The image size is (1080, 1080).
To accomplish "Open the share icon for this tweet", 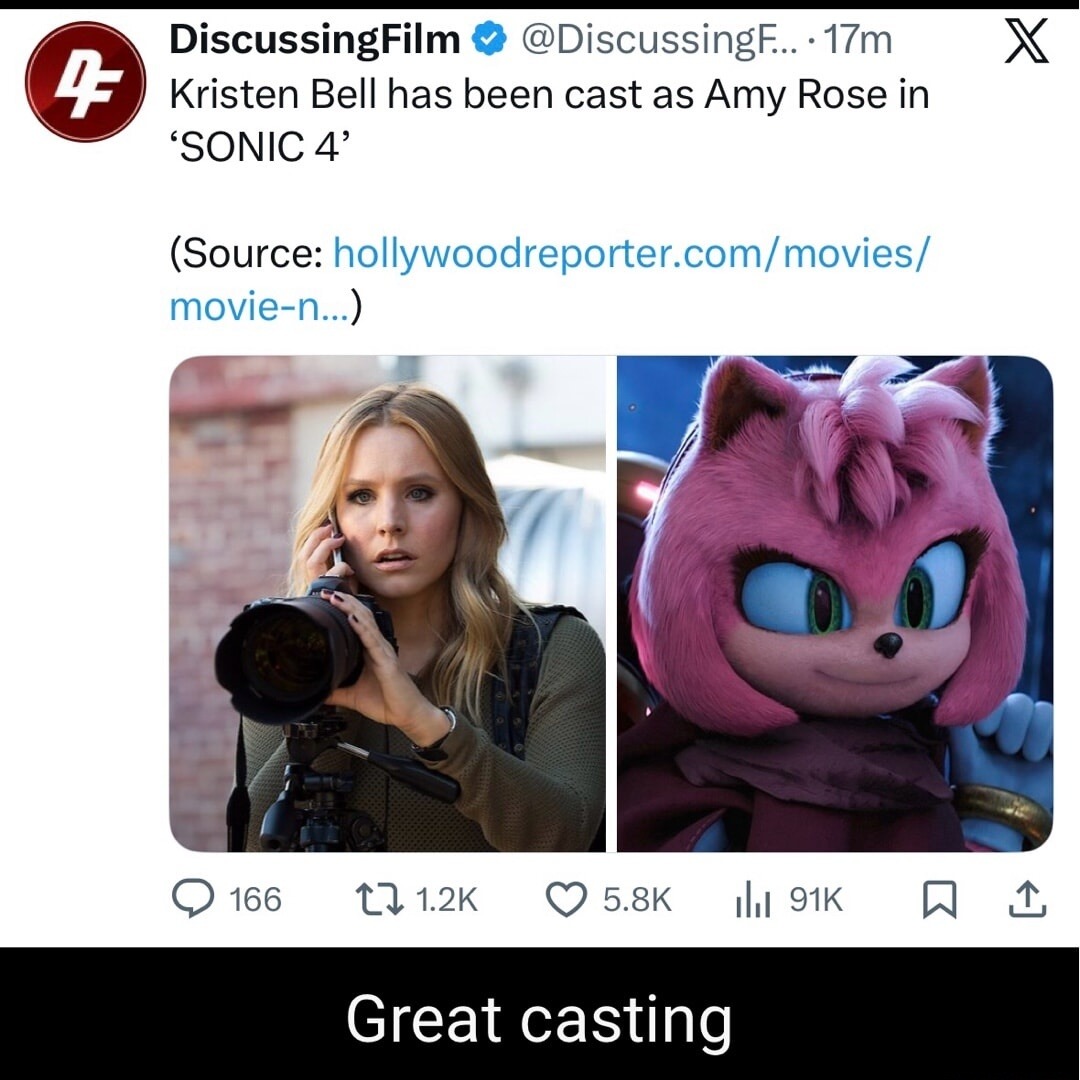I will [x=1027, y=900].
